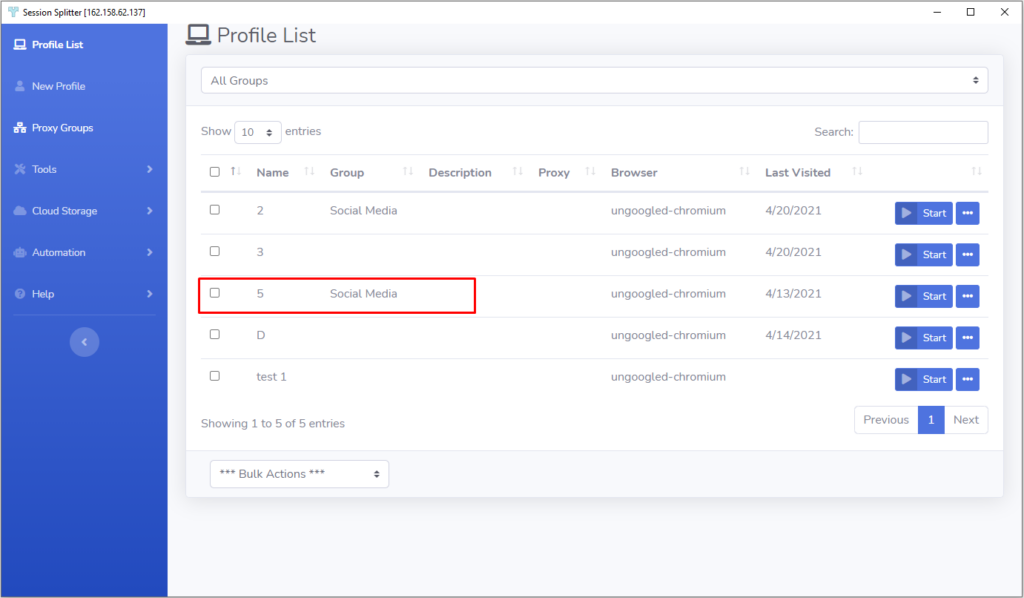Open more options for profile 3

pos(968,255)
